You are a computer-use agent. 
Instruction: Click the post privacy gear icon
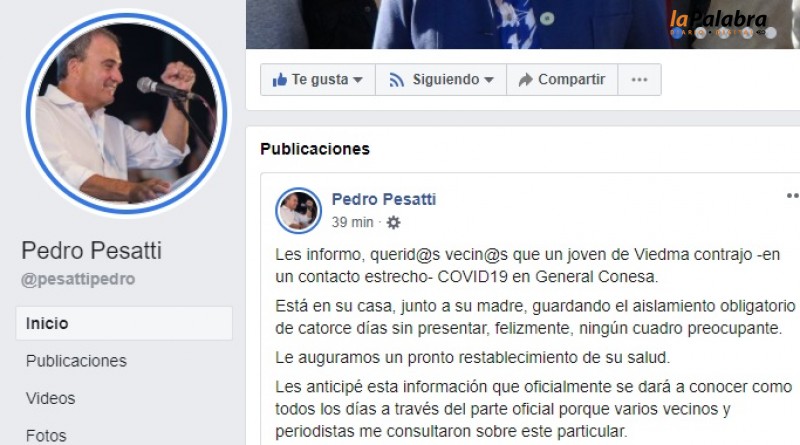click(x=393, y=222)
